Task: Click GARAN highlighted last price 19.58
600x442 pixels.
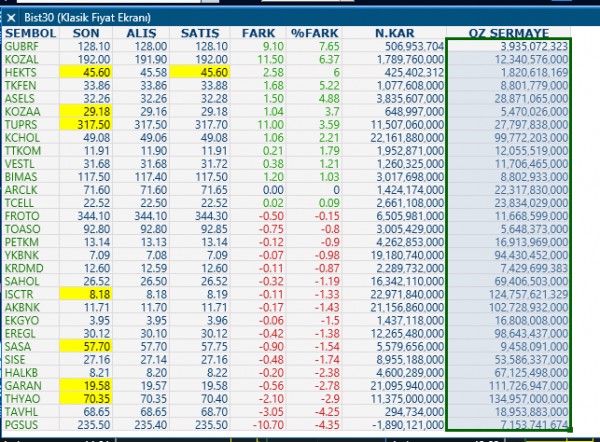Action: click(x=86, y=385)
